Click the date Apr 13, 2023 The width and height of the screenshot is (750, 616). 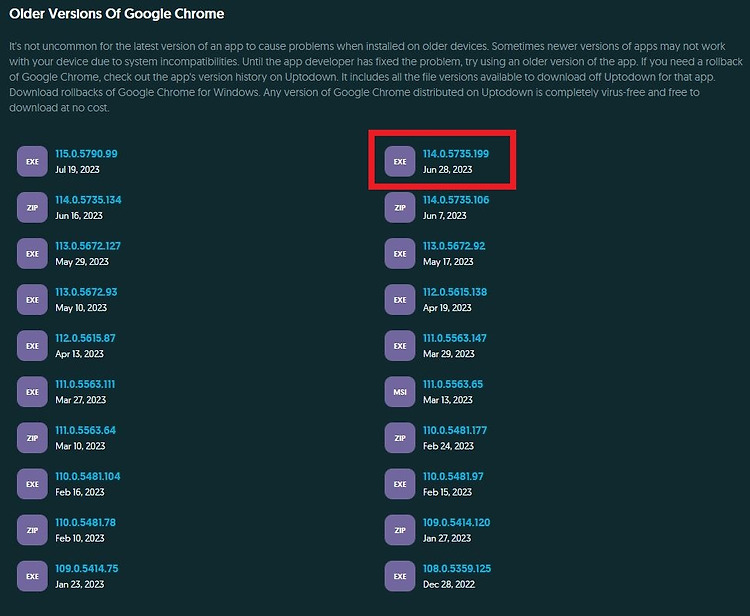tap(79, 353)
